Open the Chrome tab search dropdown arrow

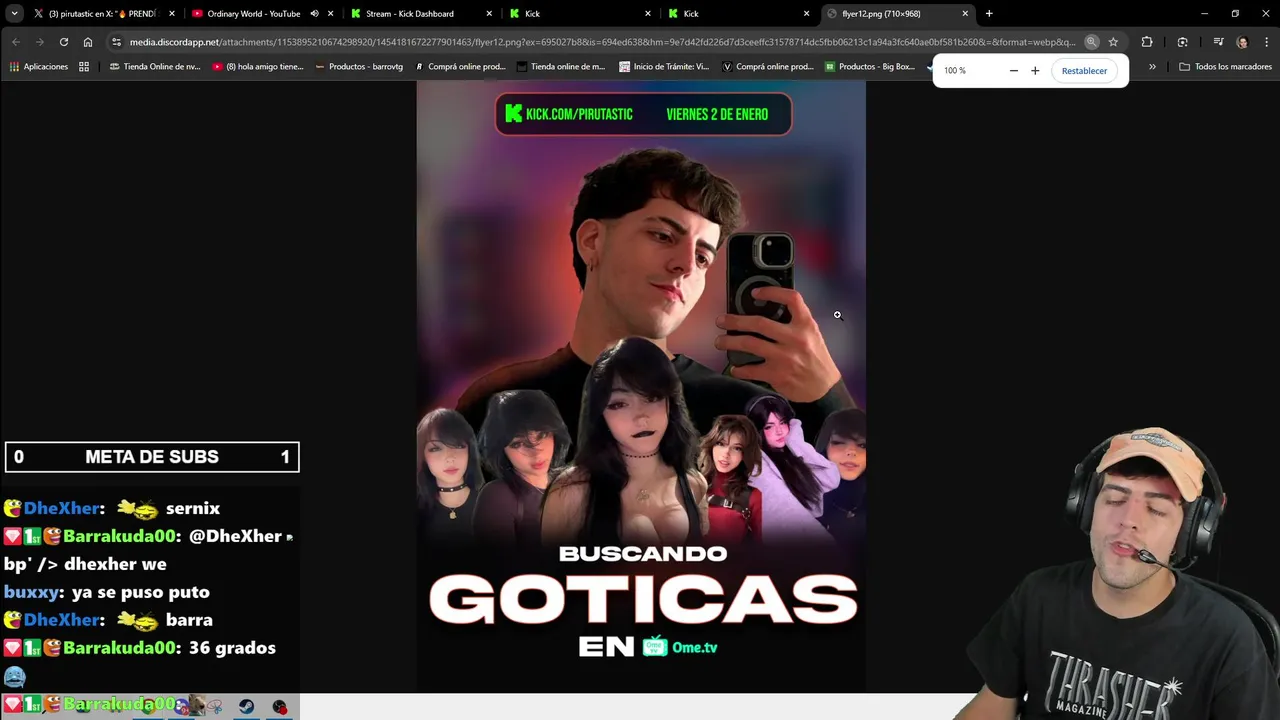pyautogui.click(x=14, y=14)
